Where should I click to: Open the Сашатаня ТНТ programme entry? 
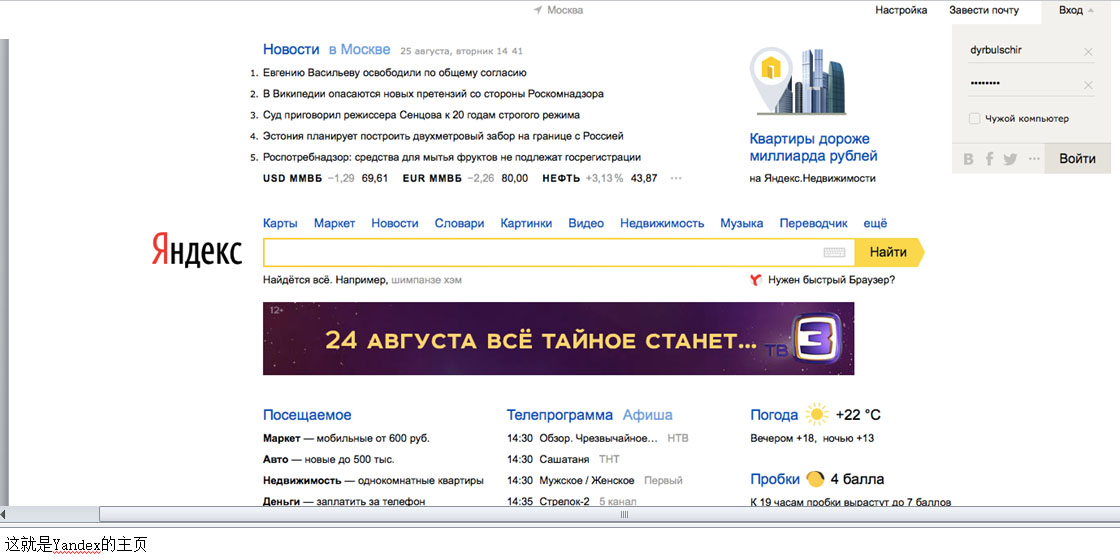564,459
